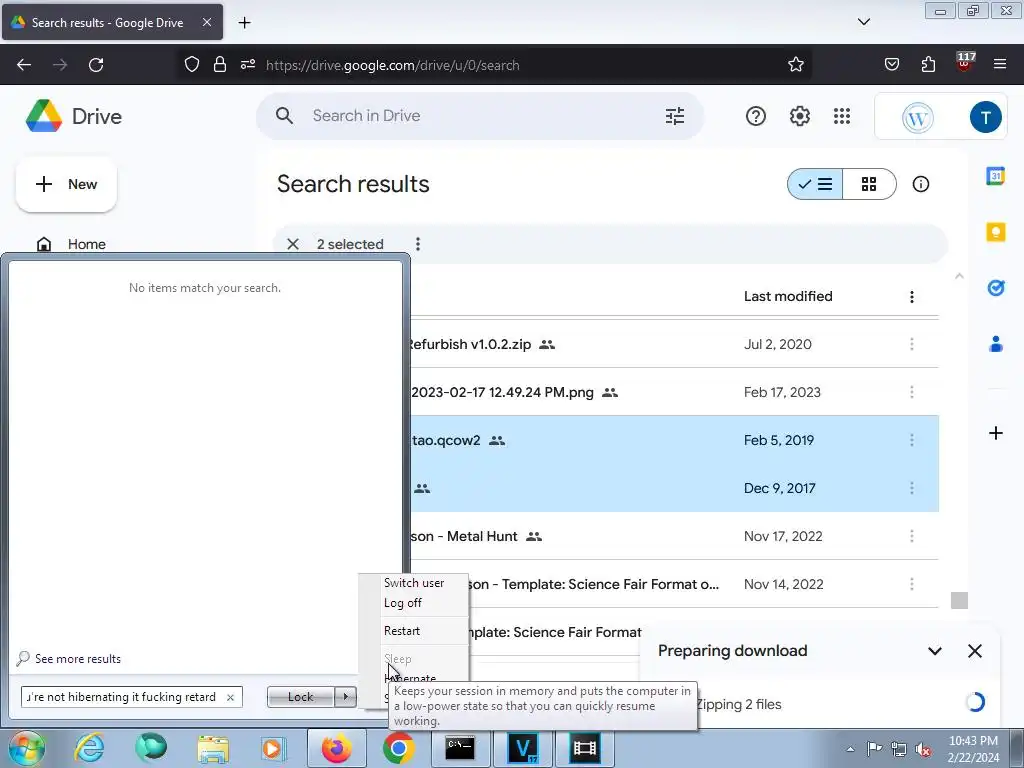1024x768 pixels.
Task: Go to Home in Drive sidebar
Action: click(87, 244)
